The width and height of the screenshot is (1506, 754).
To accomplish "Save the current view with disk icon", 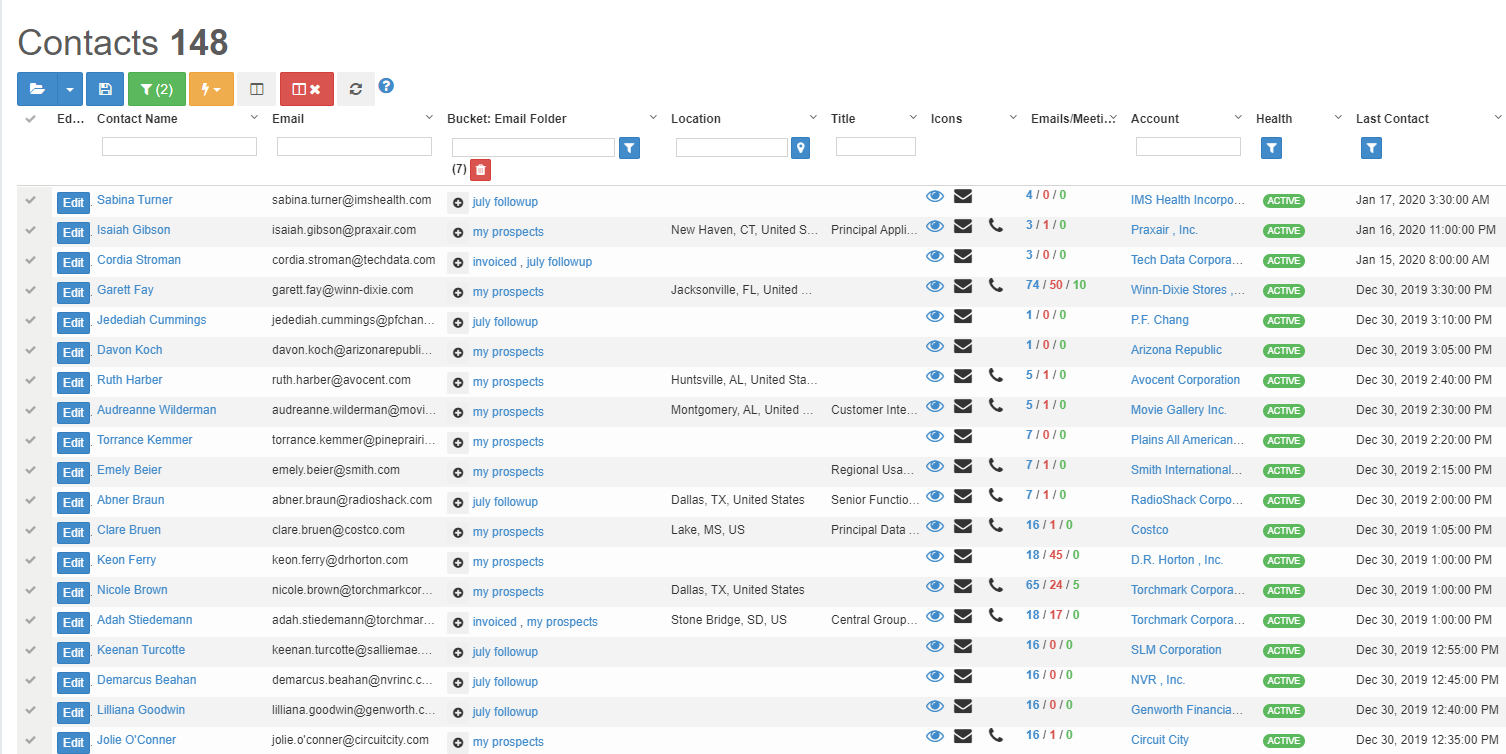I will pyautogui.click(x=105, y=89).
